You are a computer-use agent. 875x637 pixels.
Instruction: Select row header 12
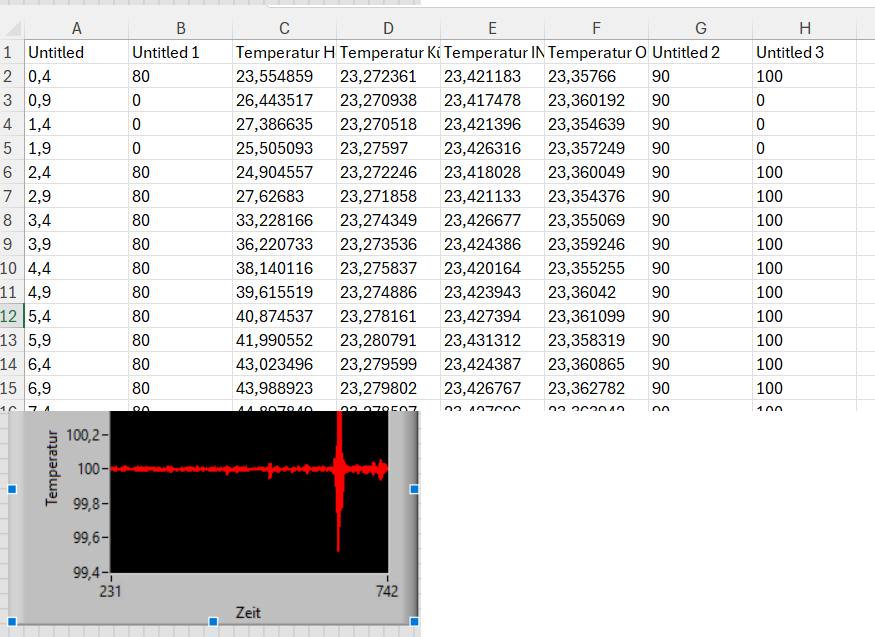tap(12, 316)
